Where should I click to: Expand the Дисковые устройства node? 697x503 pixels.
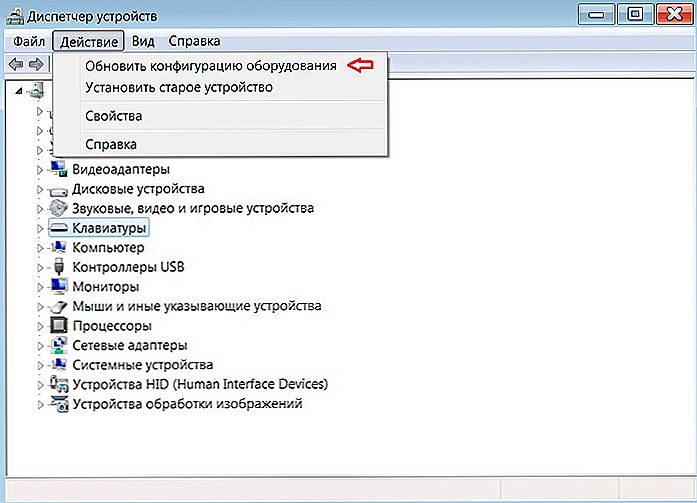40,189
